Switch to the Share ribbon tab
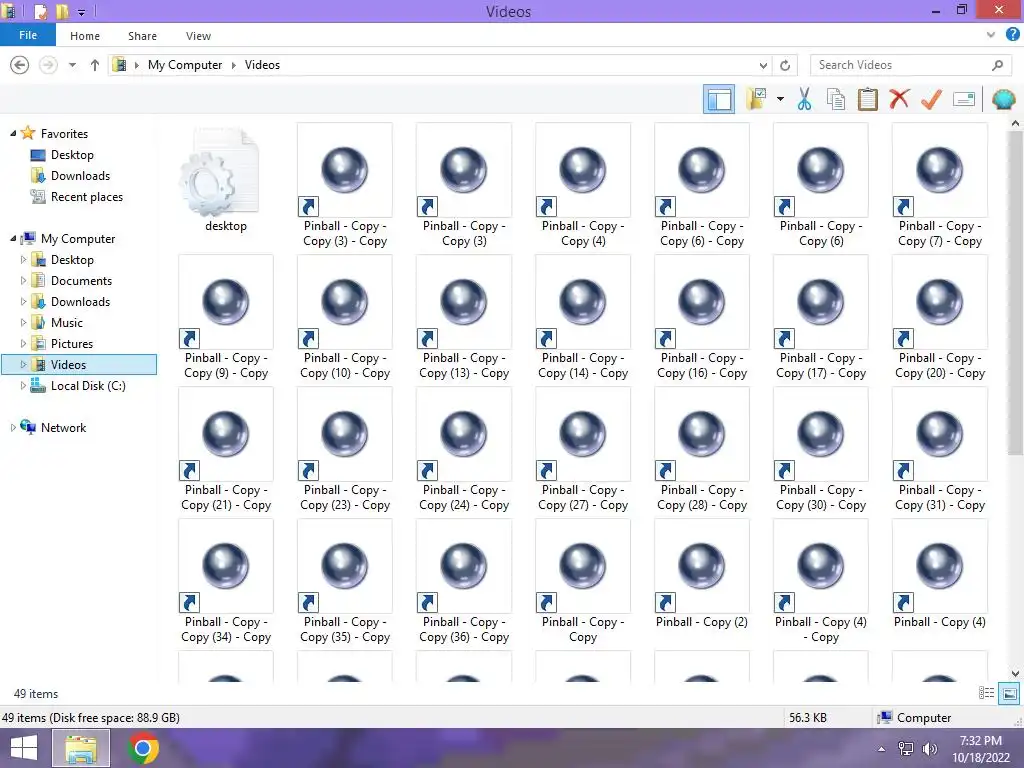Image resolution: width=1024 pixels, height=768 pixels. [142, 36]
